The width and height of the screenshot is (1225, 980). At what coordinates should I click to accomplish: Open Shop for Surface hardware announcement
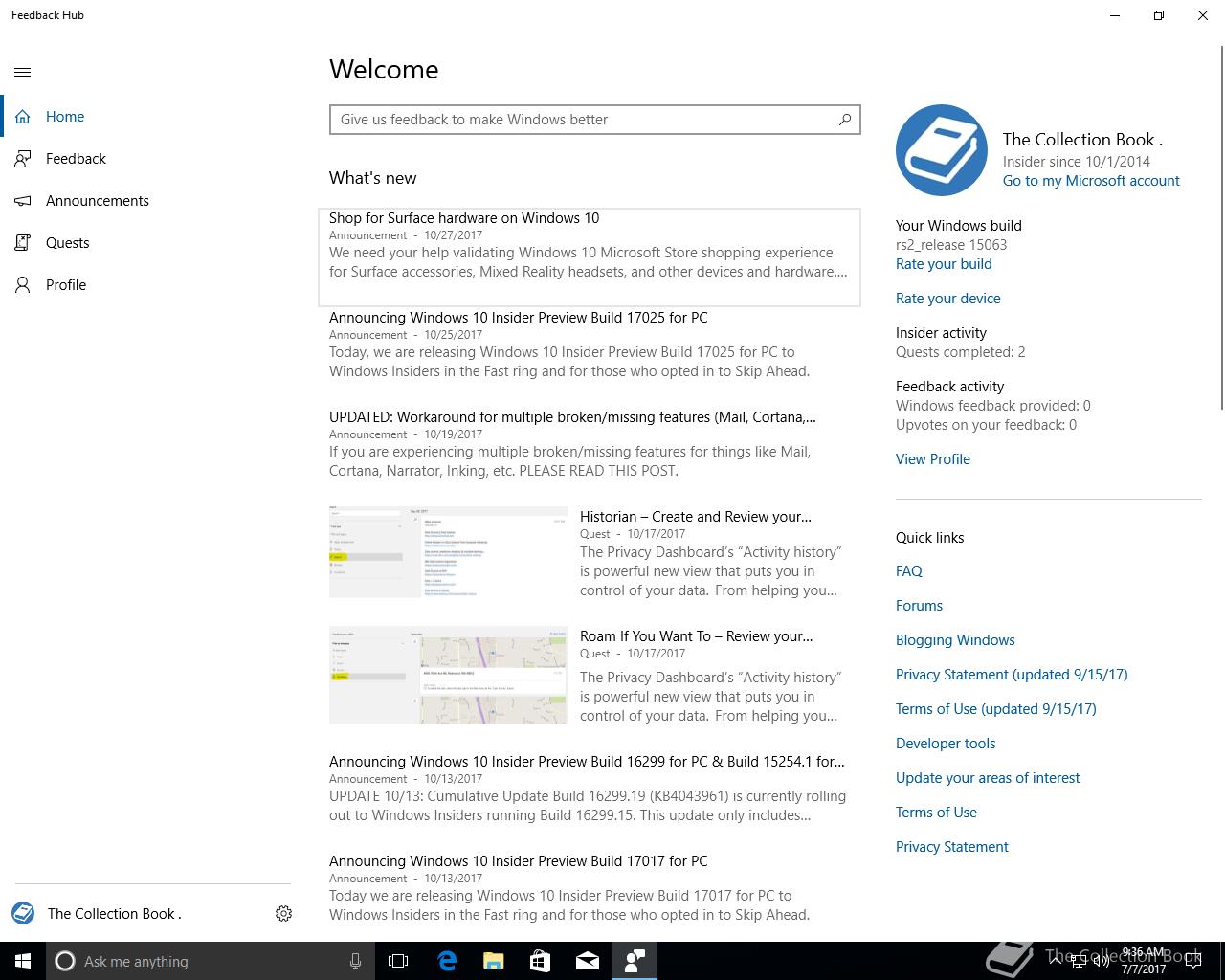point(590,256)
